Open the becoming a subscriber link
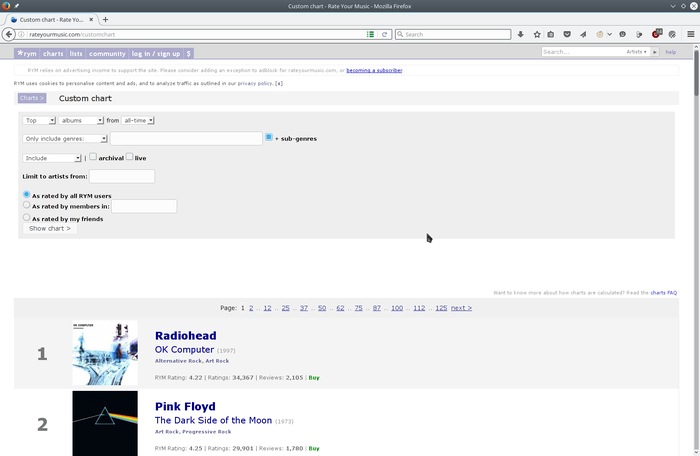The height and width of the screenshot is (456, 700). pos(374,71)
